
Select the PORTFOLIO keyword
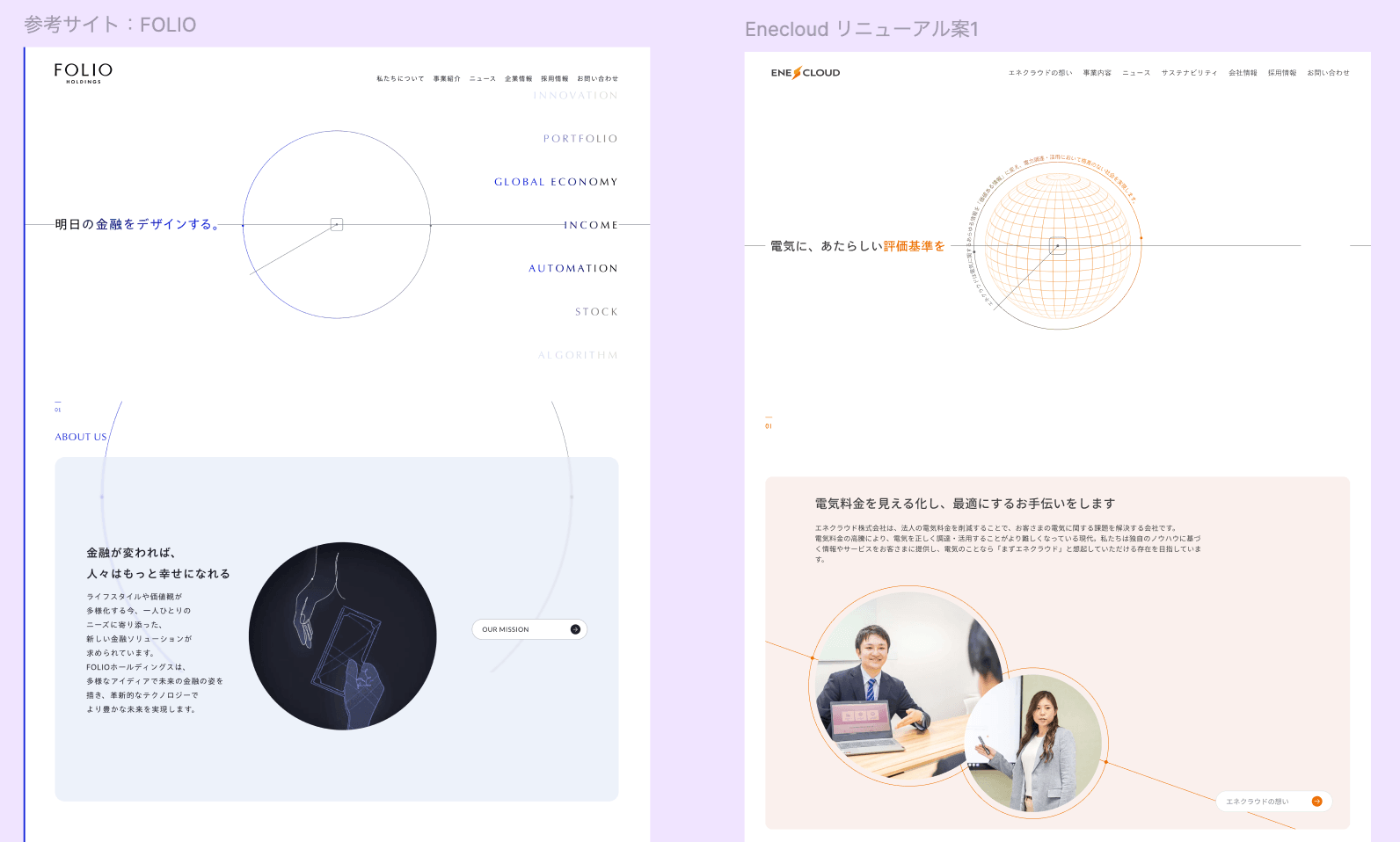[x=580, y=139]
